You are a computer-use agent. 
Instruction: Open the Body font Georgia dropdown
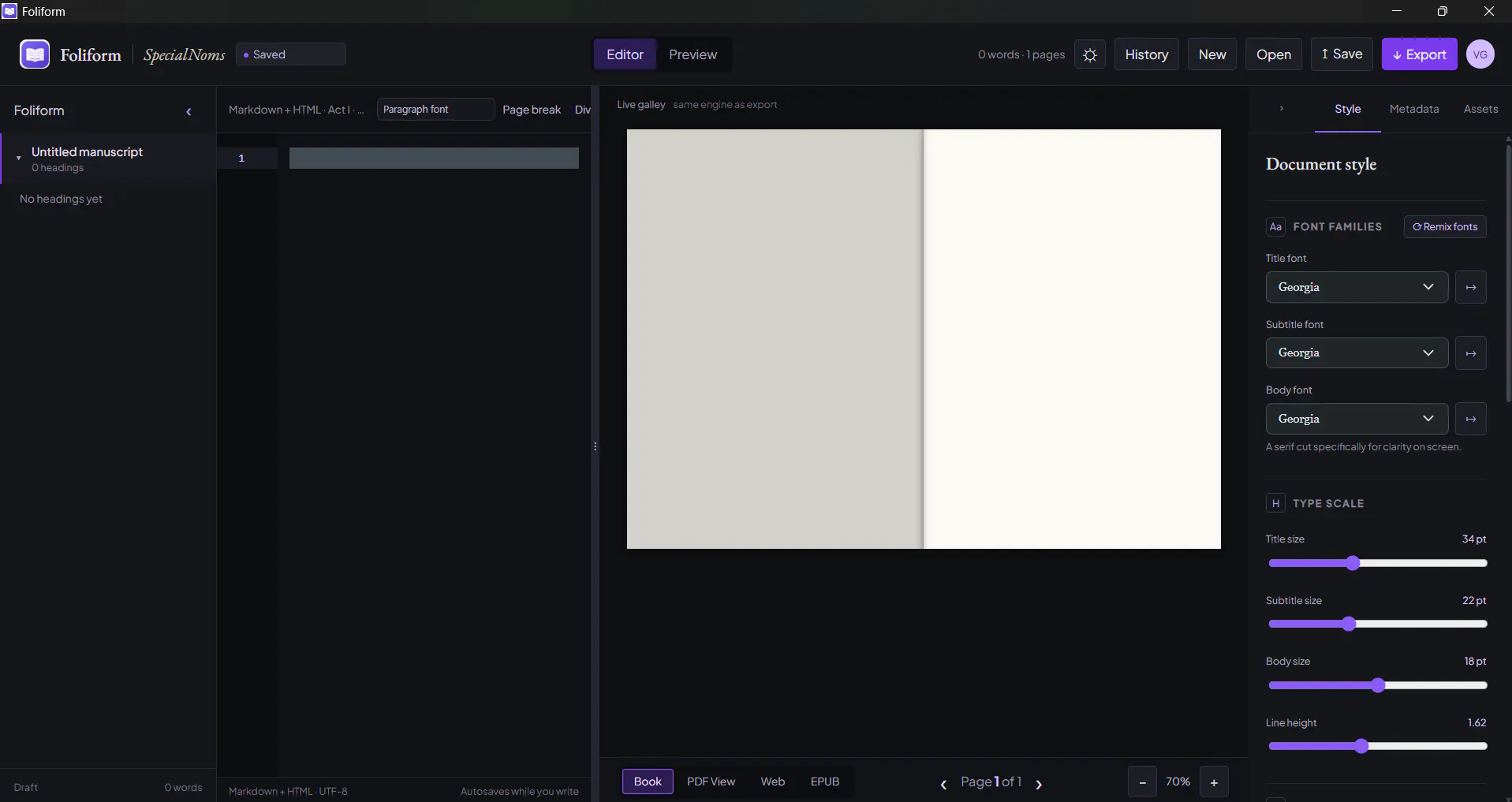click(1357, 419)
